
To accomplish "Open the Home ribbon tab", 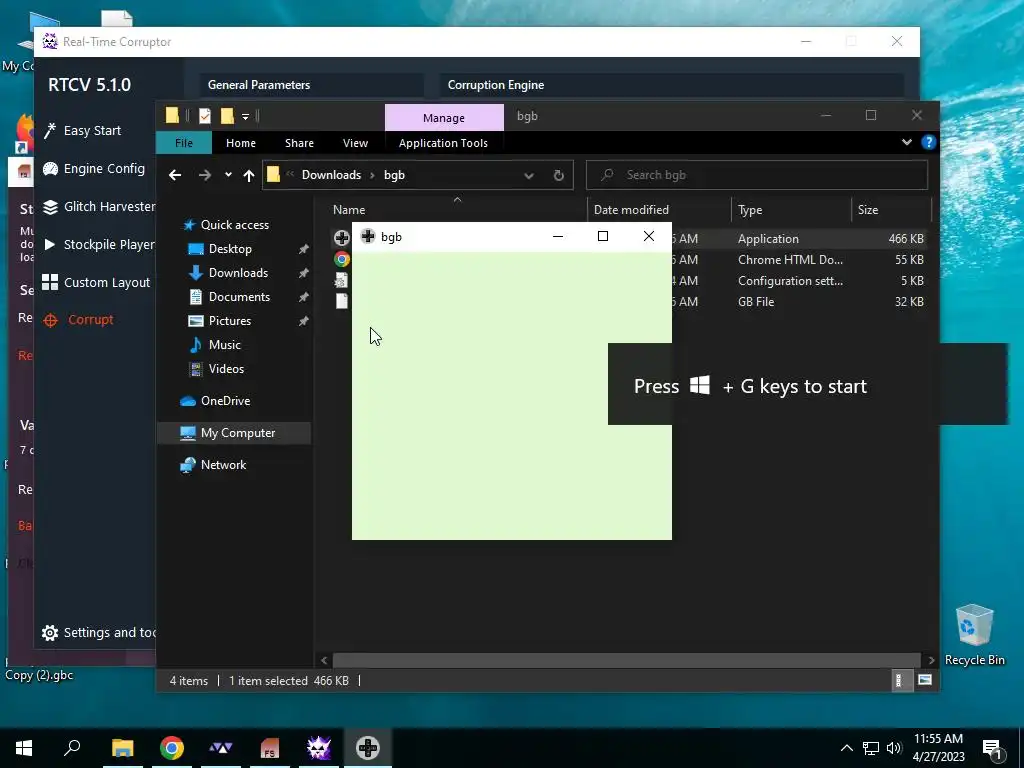I will click(x=241, y=143).
